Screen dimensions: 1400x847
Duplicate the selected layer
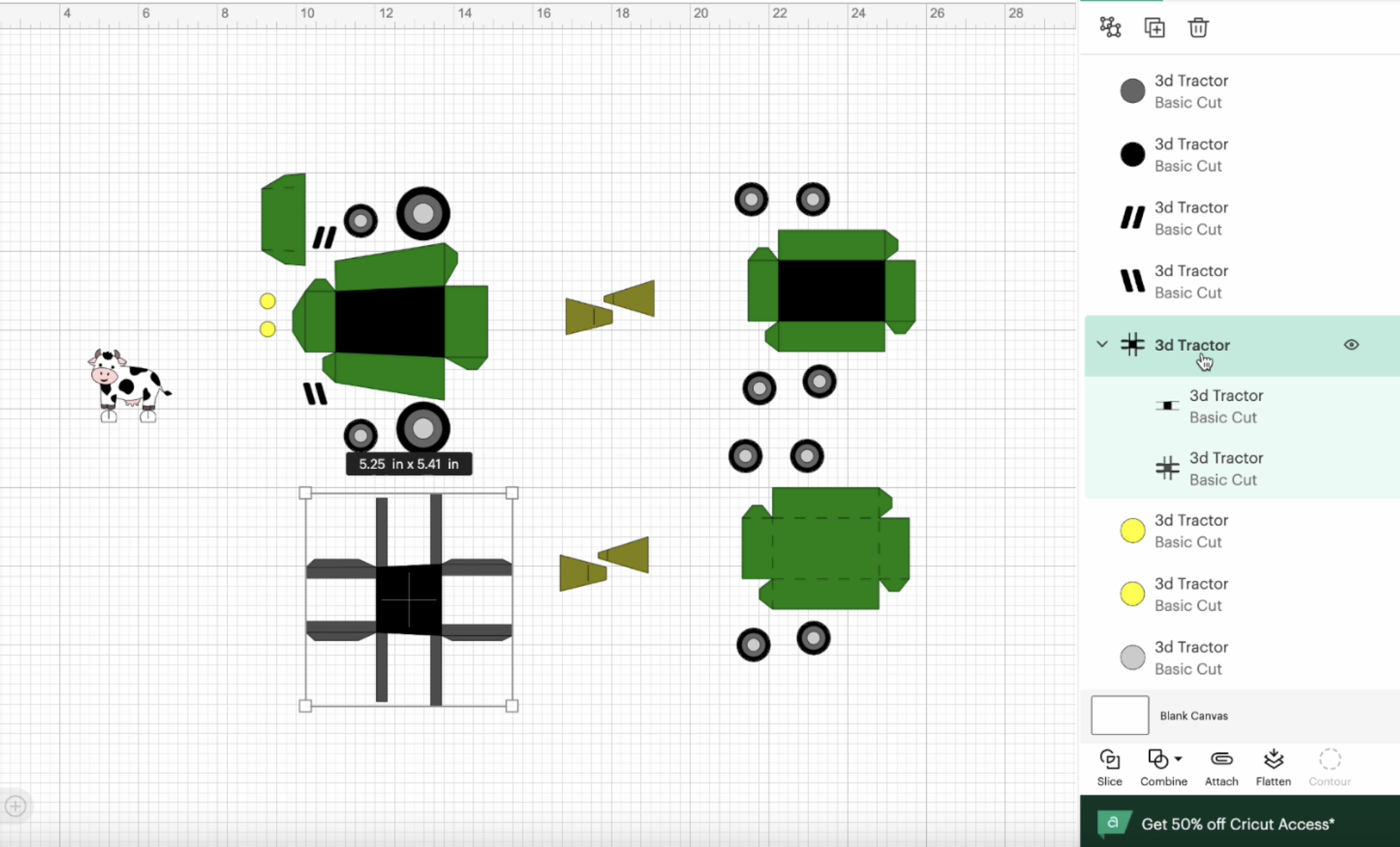click(x=1155, y=28)
